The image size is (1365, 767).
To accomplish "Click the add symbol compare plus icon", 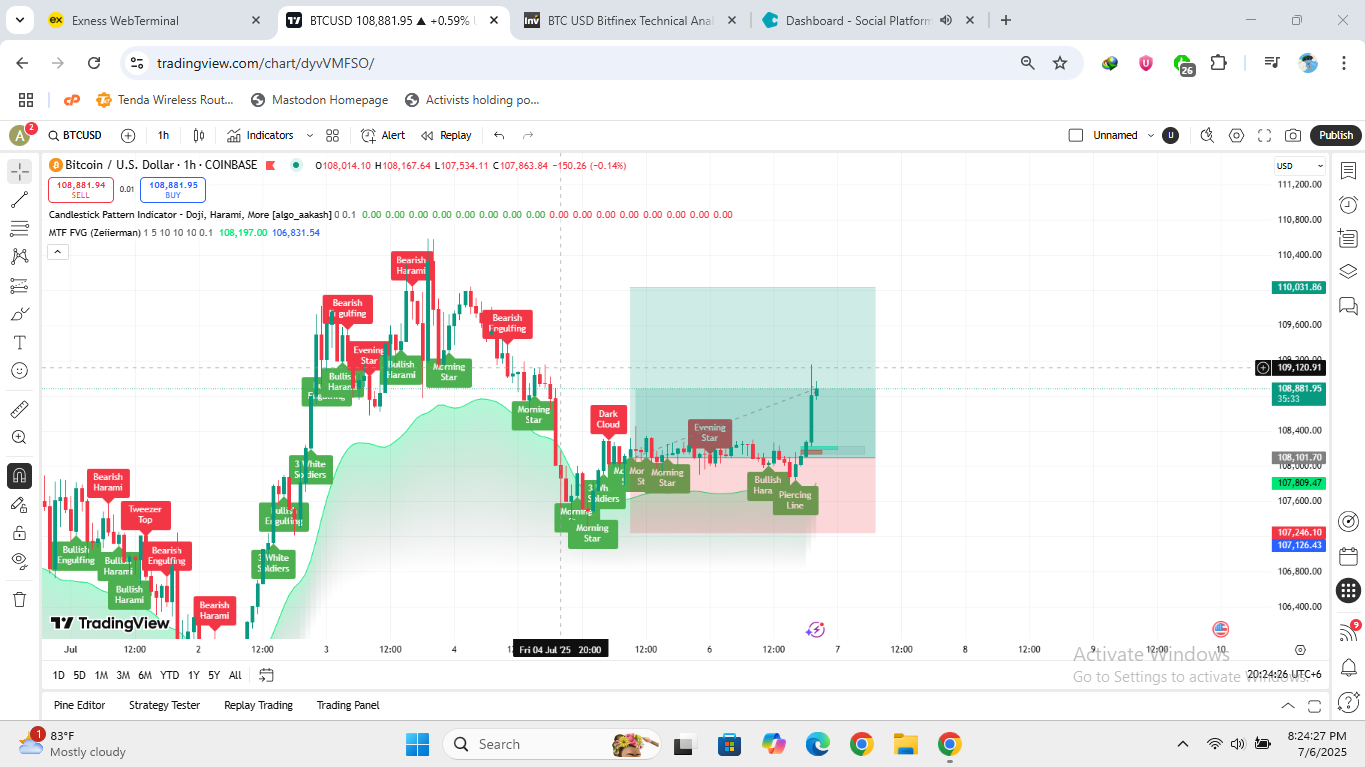I will click(x=128, y=135).
